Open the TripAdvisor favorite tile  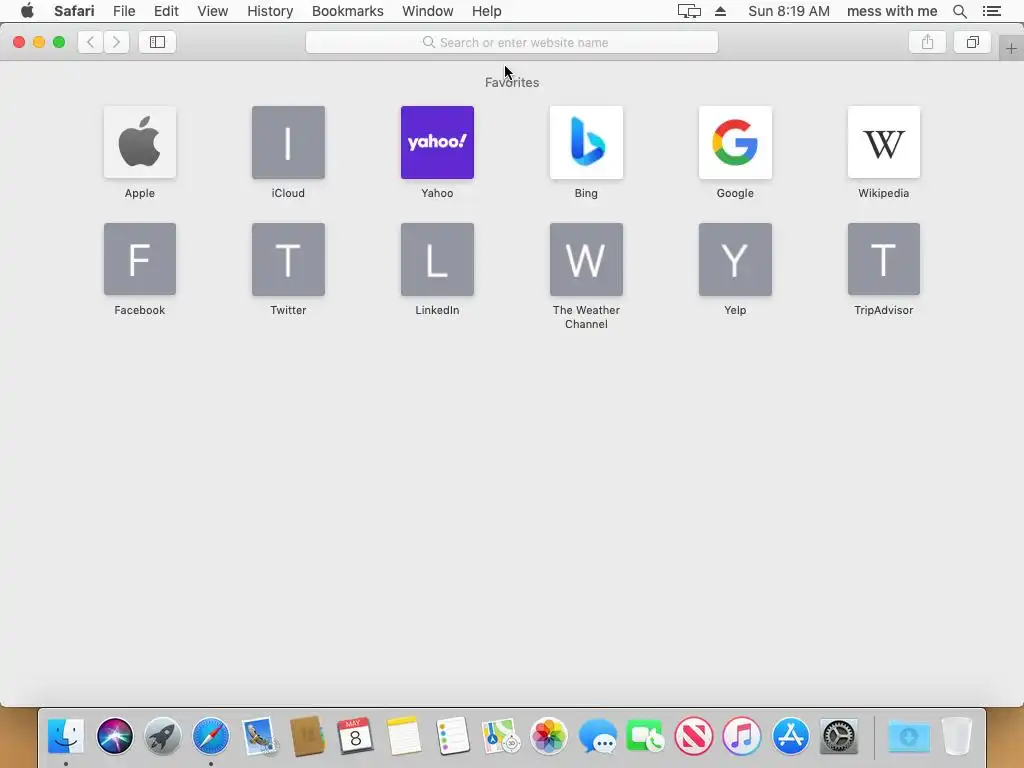[x=884, y=259]
